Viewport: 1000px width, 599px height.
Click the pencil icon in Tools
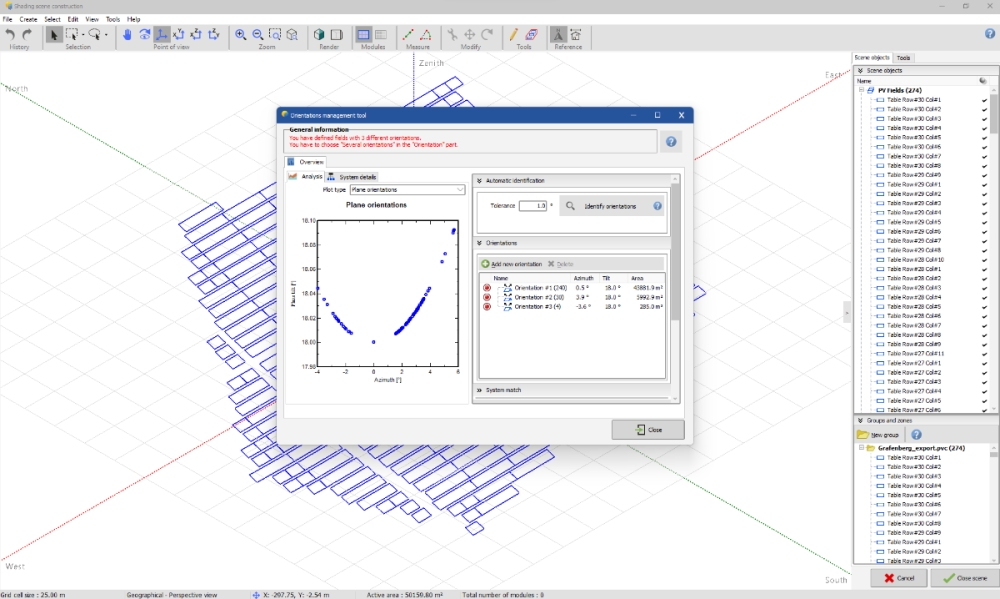513,34
